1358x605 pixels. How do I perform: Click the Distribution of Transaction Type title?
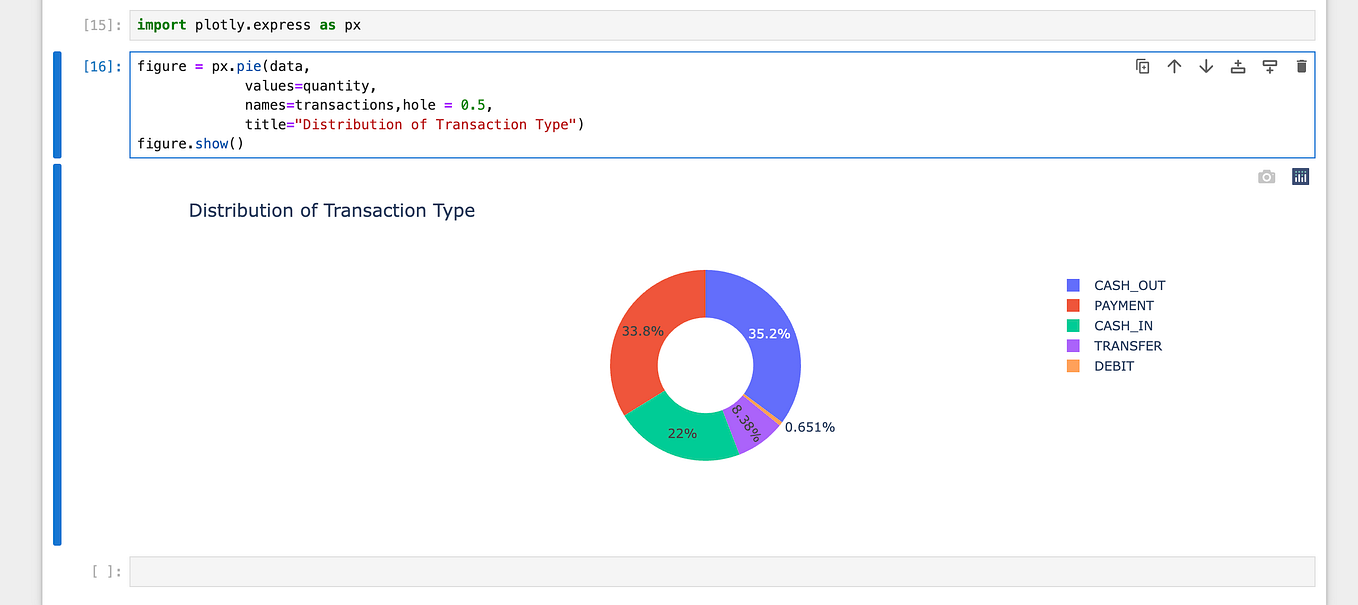click(332, 210)
